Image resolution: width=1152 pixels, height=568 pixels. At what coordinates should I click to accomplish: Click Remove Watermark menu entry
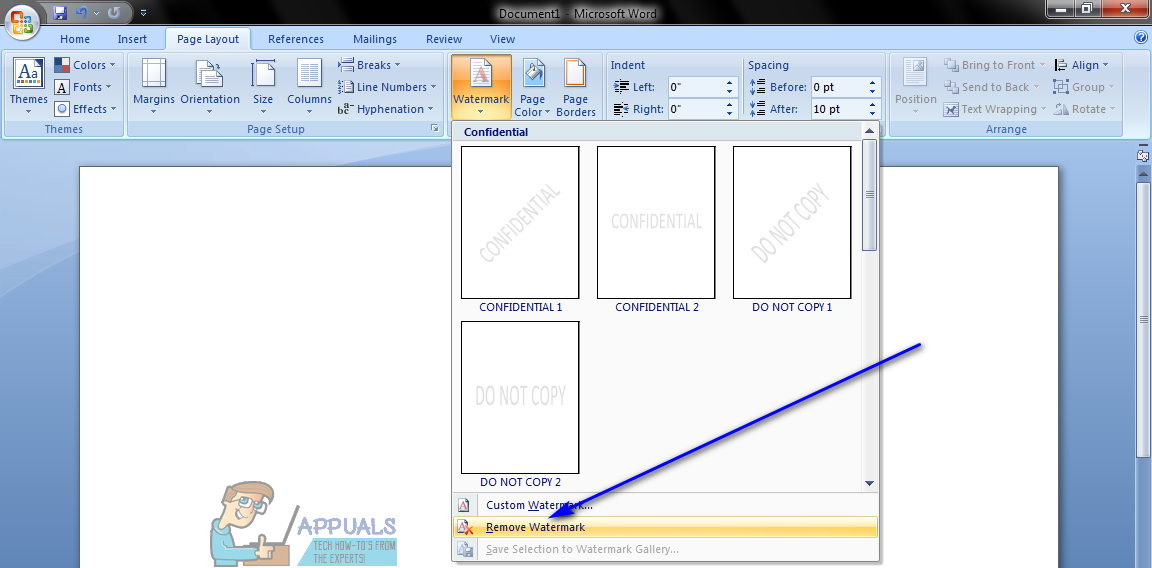[666, 527]
